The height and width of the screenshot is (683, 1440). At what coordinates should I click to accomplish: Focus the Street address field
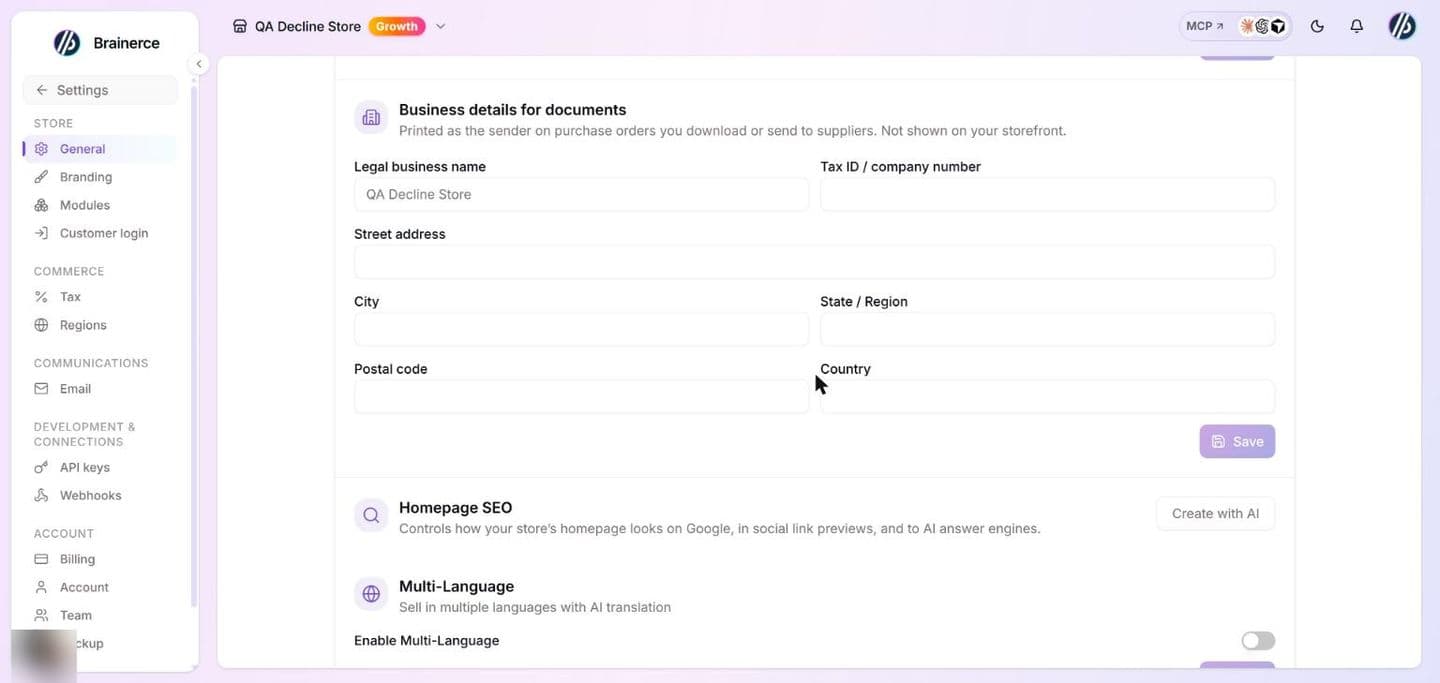814,262
